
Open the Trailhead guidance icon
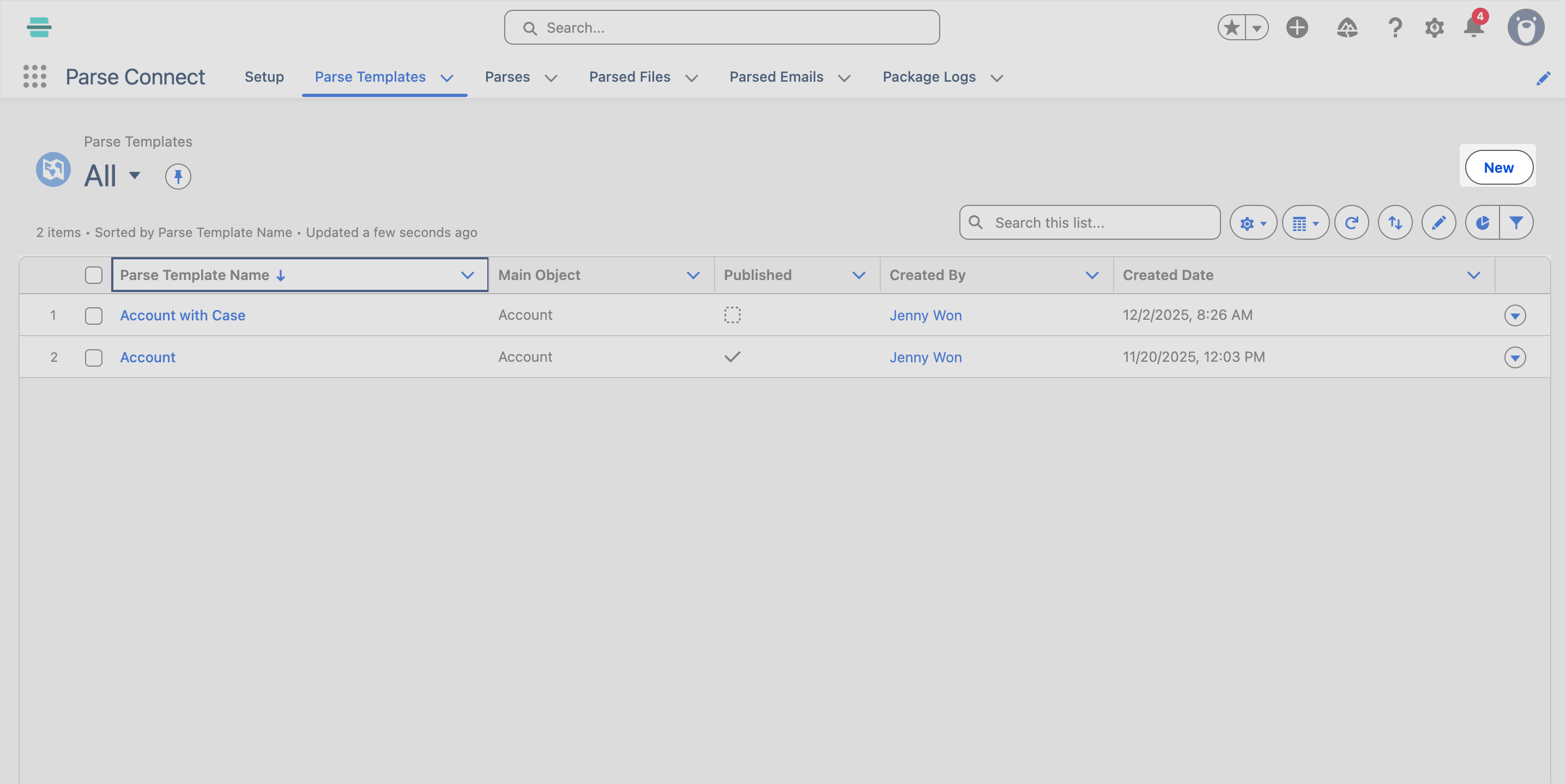(x=1347, y=27)
